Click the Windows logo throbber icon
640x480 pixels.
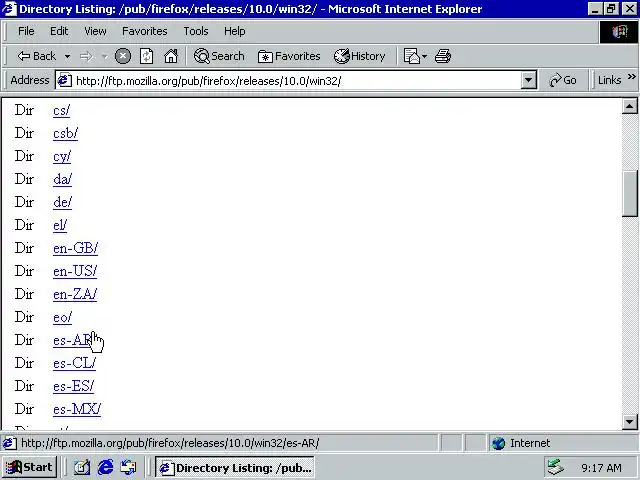[x=619, y=31]
